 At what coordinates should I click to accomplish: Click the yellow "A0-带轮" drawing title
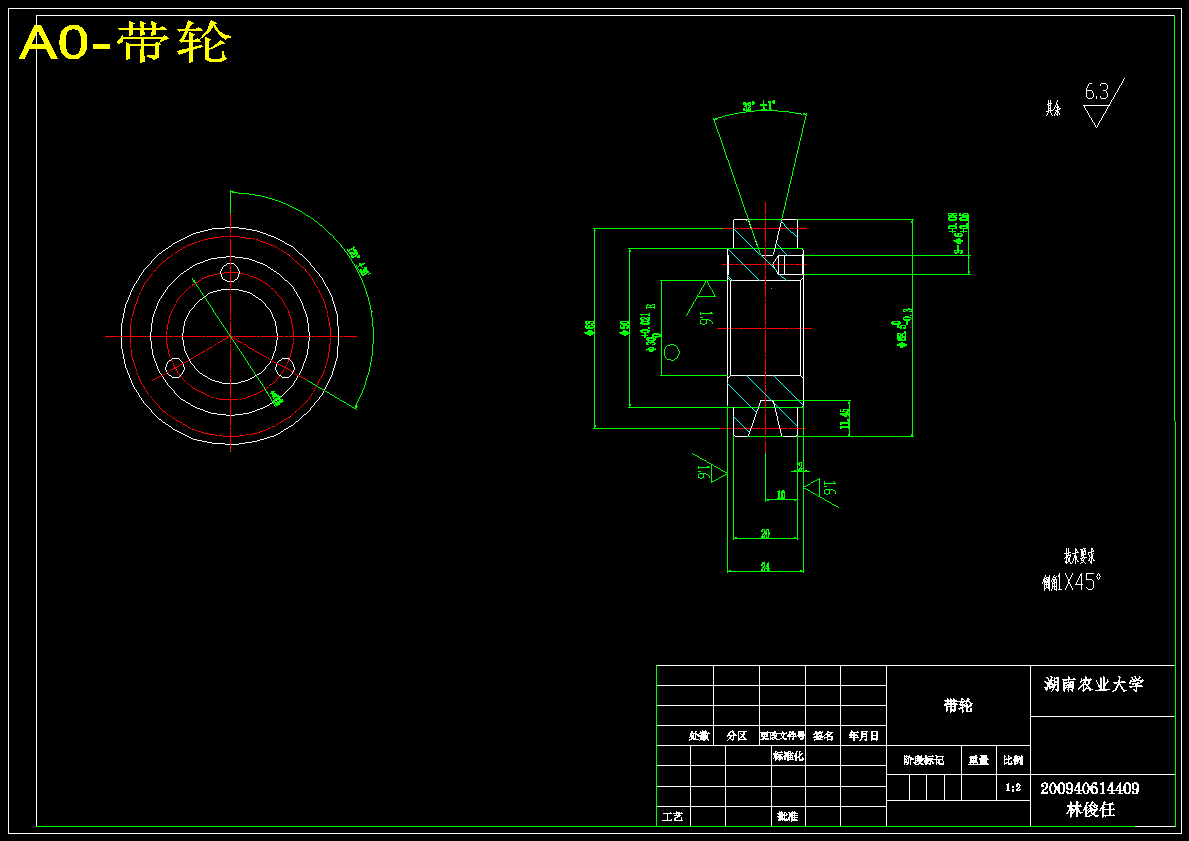click(125, 42)
